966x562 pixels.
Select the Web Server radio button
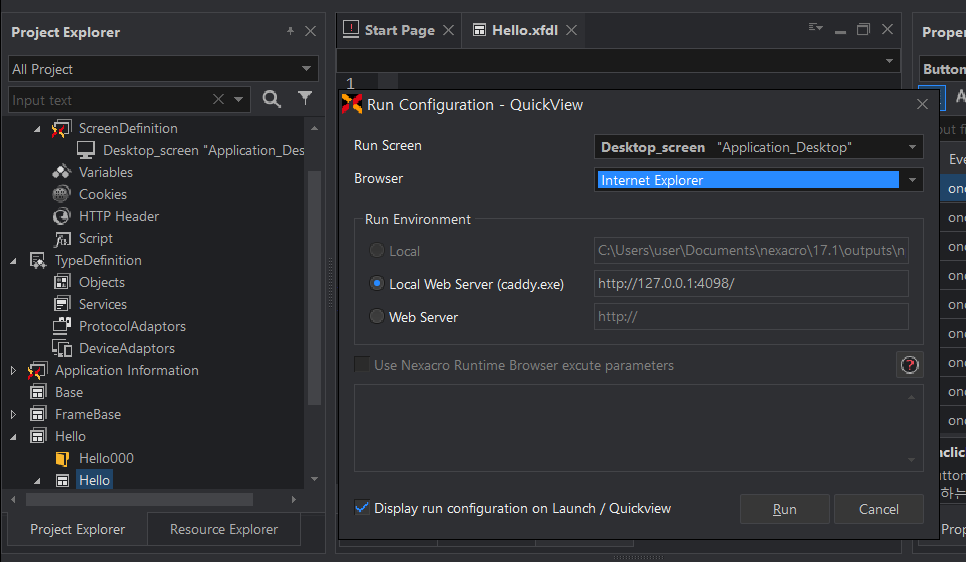(x=376, y=316)
